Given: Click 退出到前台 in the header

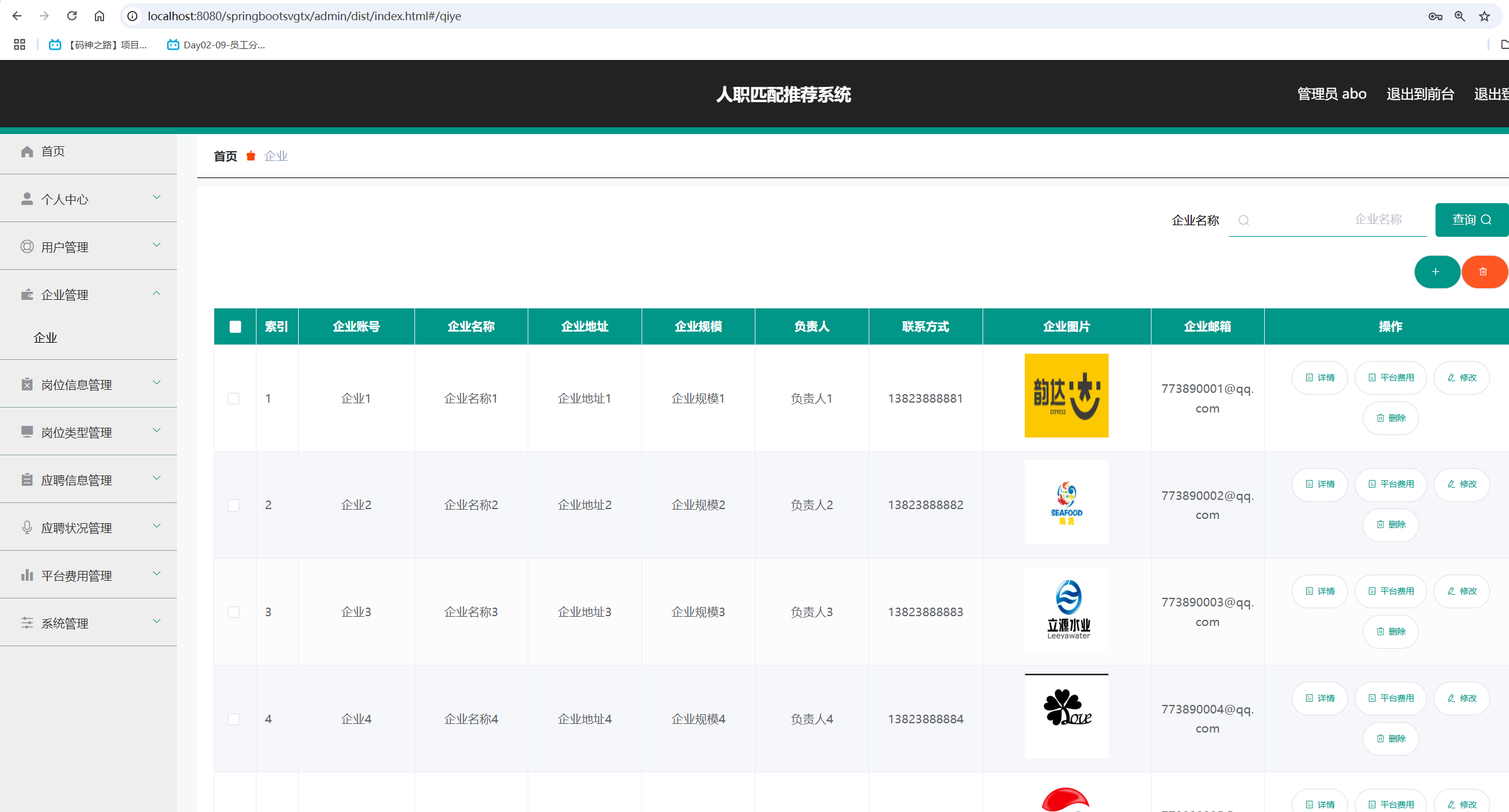Looking at the screenshot, I should pos(1420,94).
